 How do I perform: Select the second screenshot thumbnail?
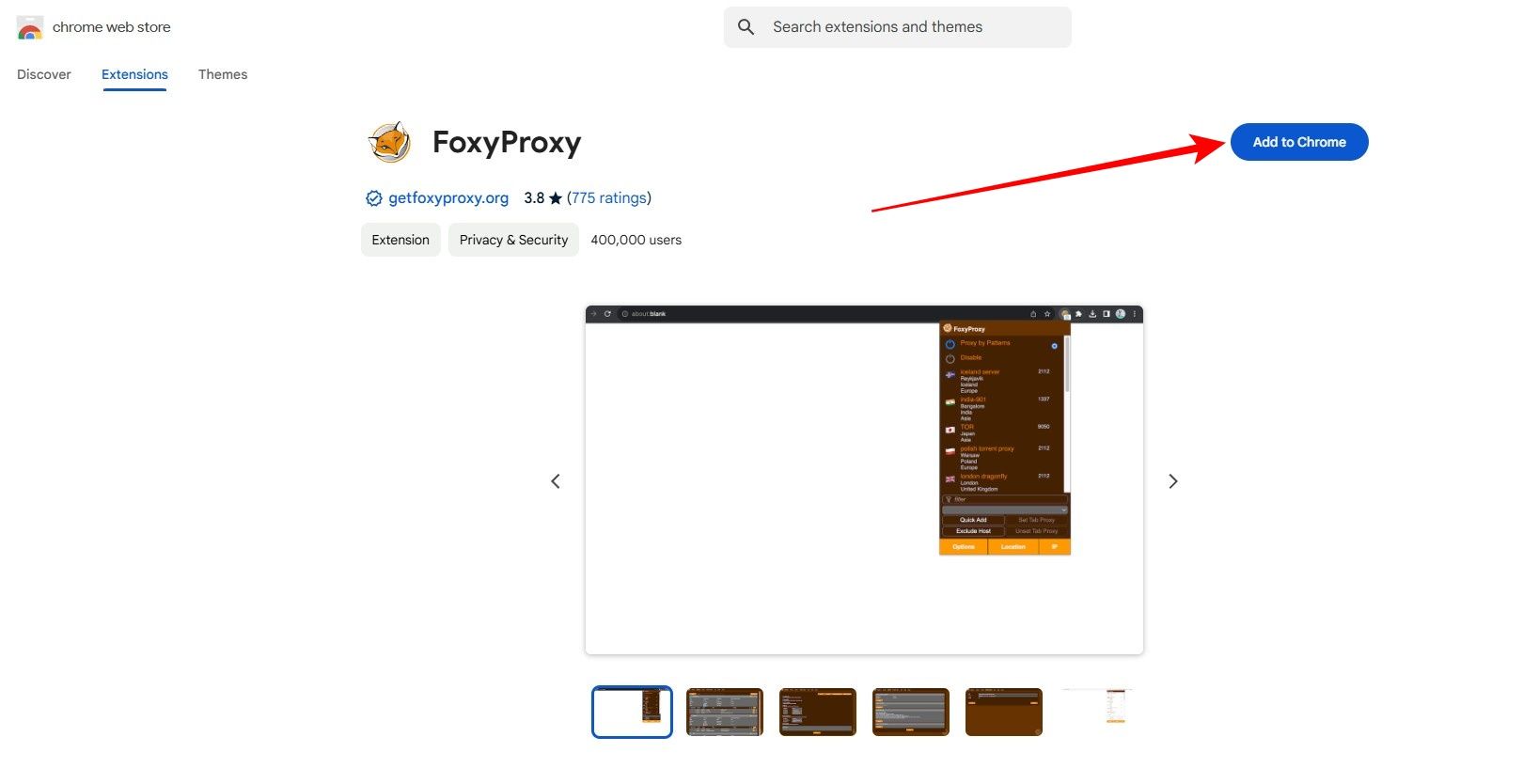(725, 712)
